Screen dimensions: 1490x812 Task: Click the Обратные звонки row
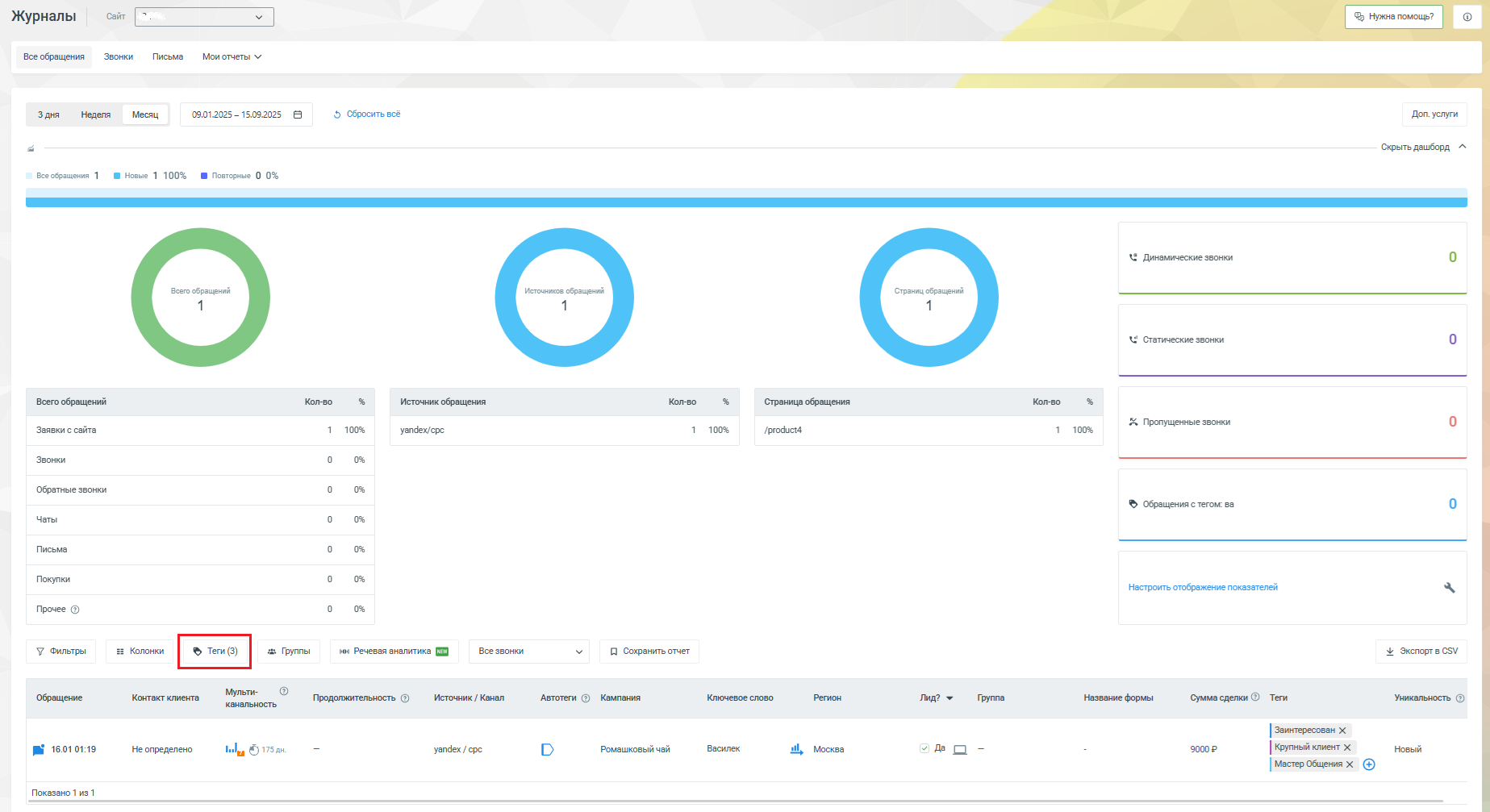coord(200,490)
